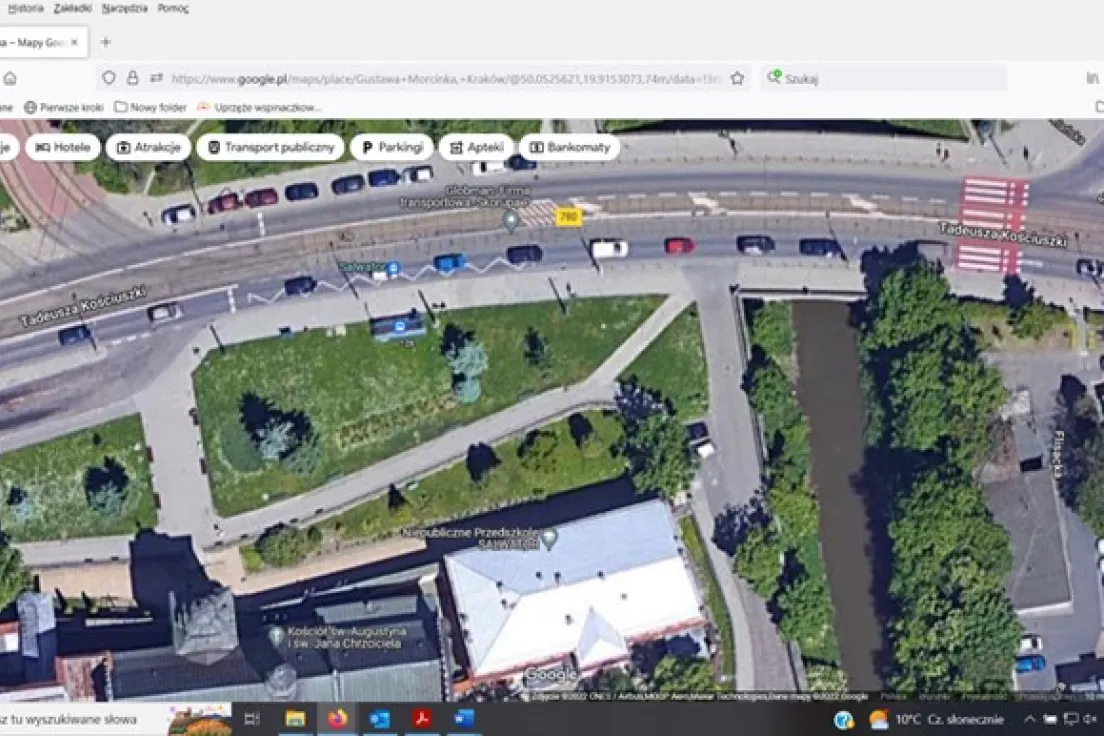Open File Explorer from the taskbar
Image resolution: width=1104 pixels, height=736 pixels.
click(295, 719)
